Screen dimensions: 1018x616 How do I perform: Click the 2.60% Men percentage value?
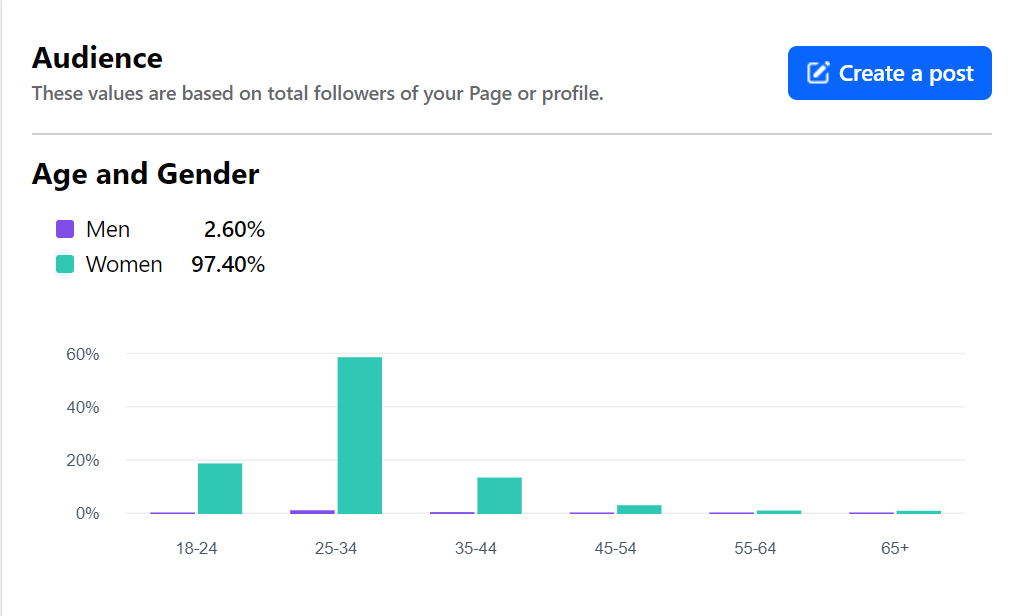point(234,230)
